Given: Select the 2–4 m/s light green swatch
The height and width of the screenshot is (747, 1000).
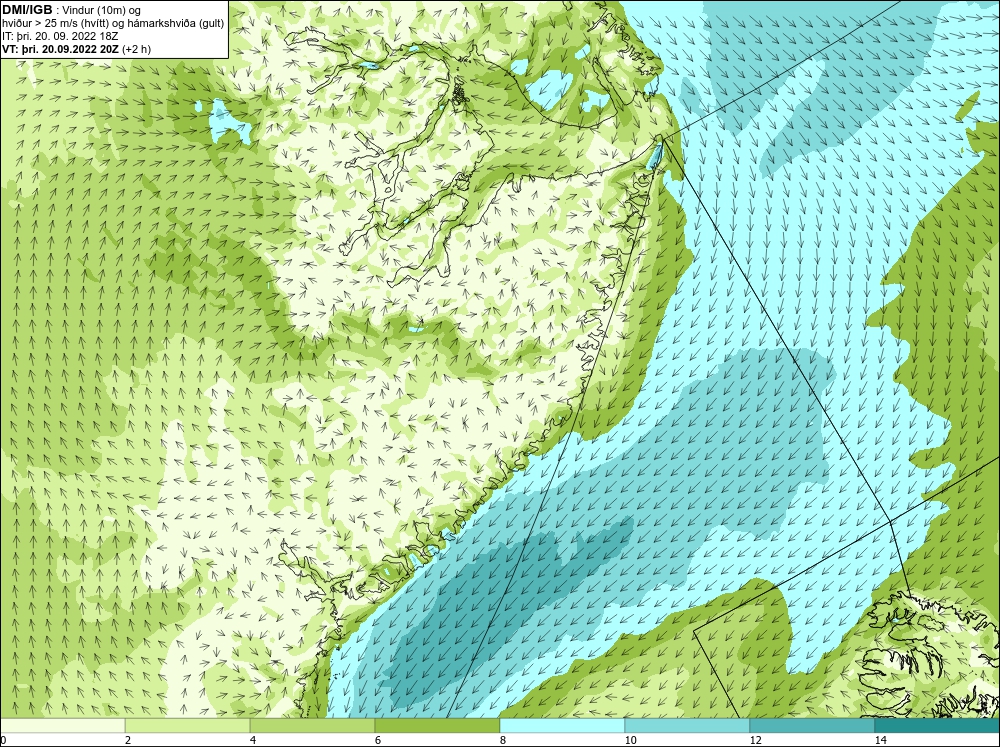Looking at the screenshot, I should pyautogui.click(x=188, y=725).
